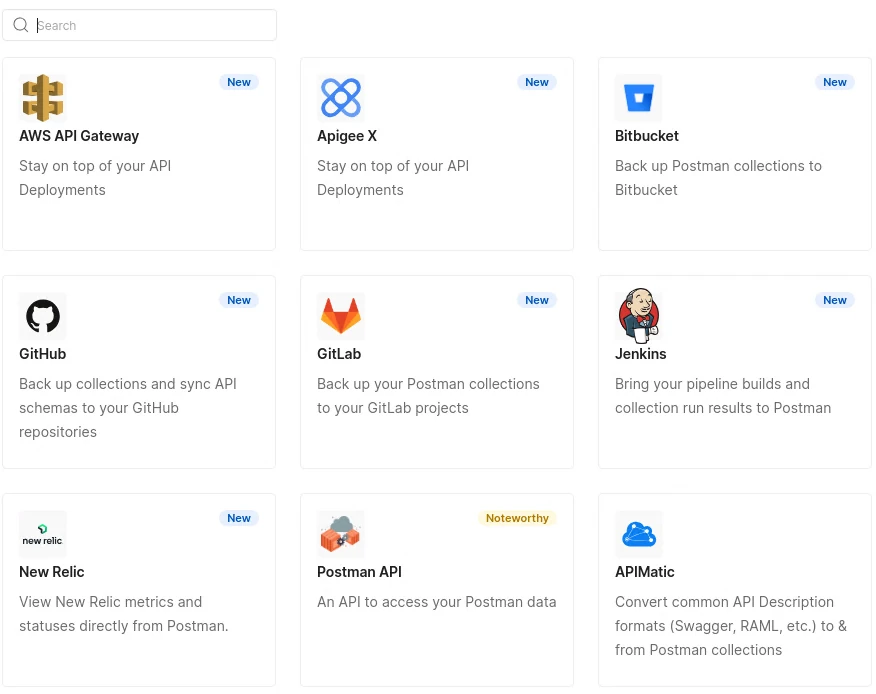The image size is (876, 694).
Task: Select the Apigee X logo icon
Action: click(340, 98)
